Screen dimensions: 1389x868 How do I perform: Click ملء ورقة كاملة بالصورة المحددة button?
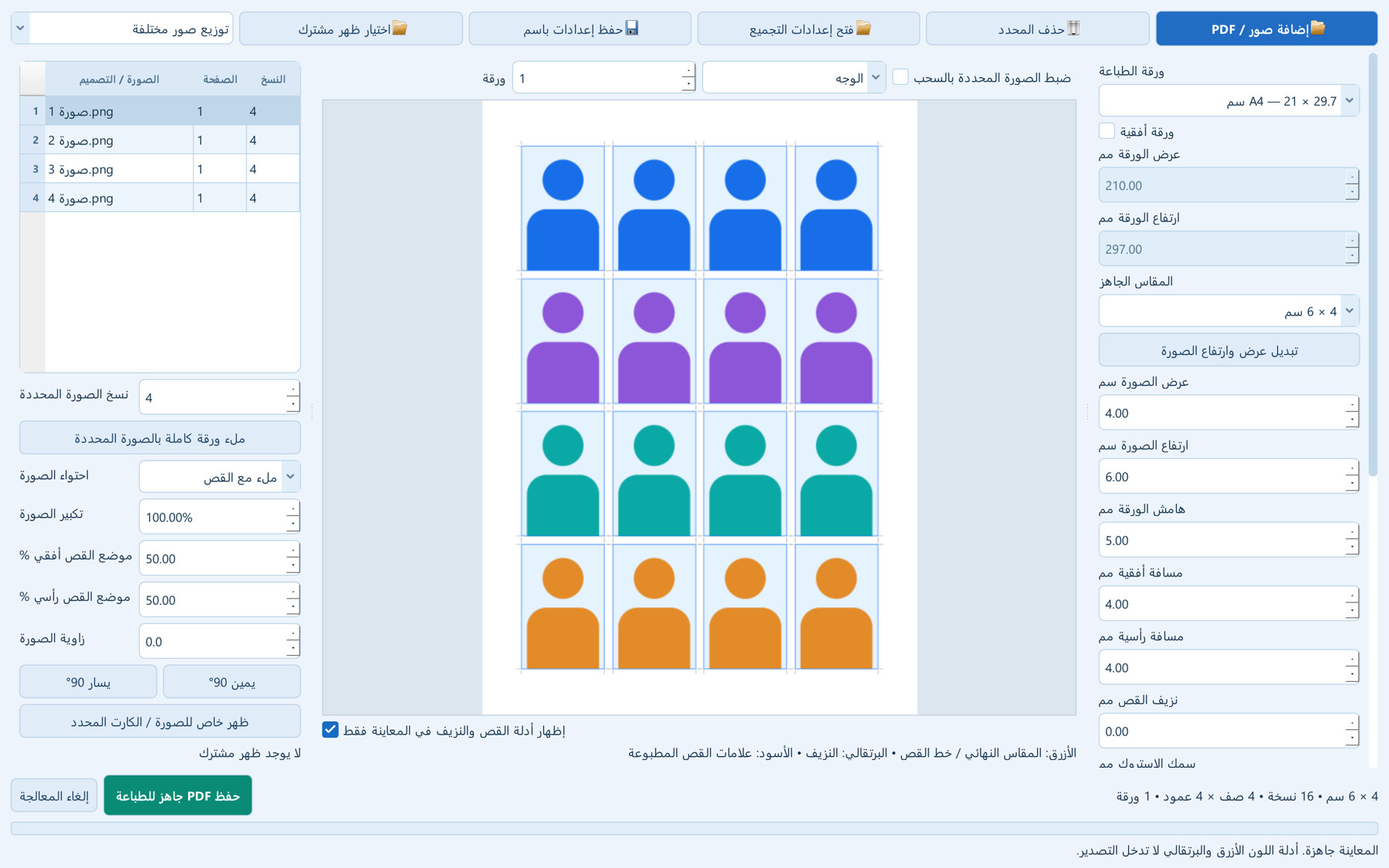(160, 437)
